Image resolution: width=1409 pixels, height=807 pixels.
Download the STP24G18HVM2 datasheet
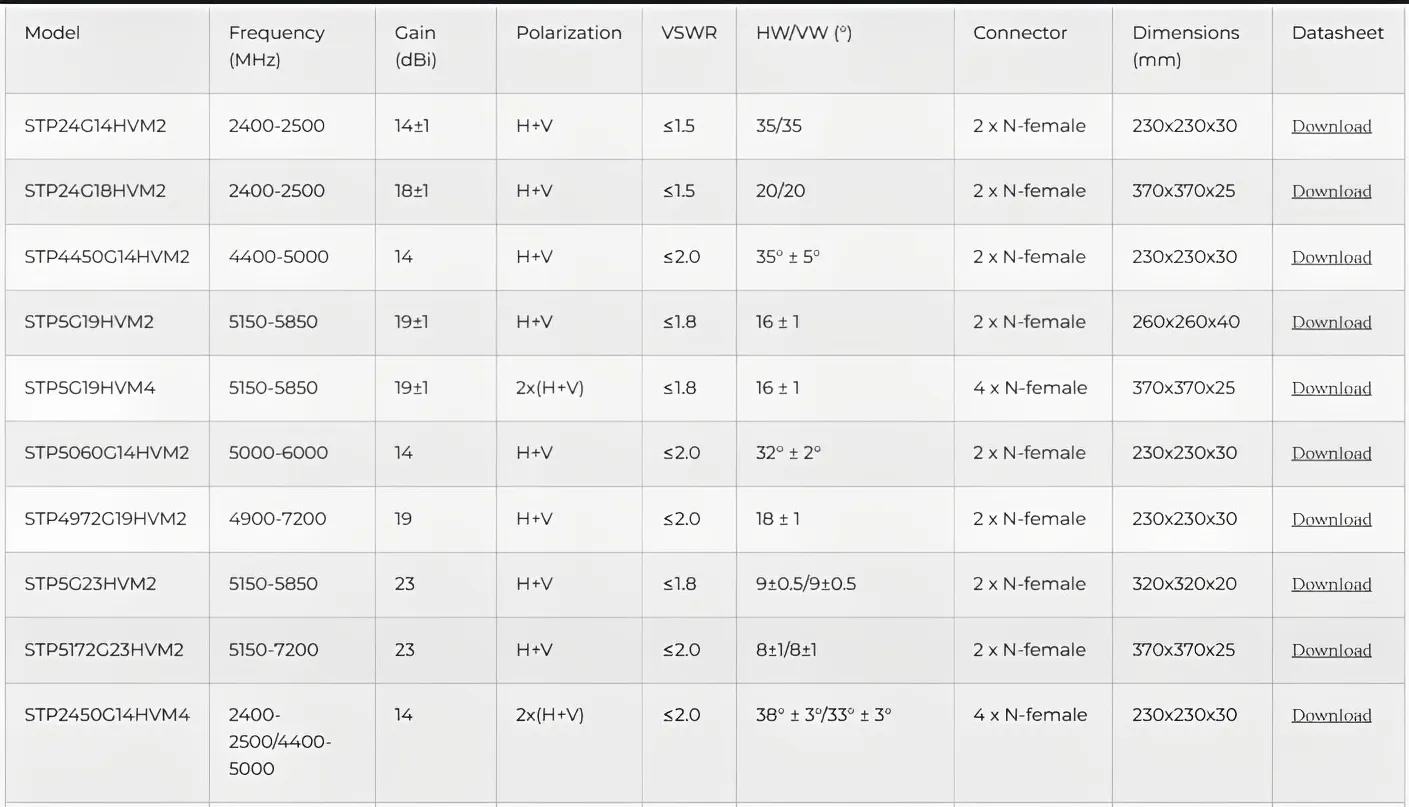click(x=1331, y=191)
